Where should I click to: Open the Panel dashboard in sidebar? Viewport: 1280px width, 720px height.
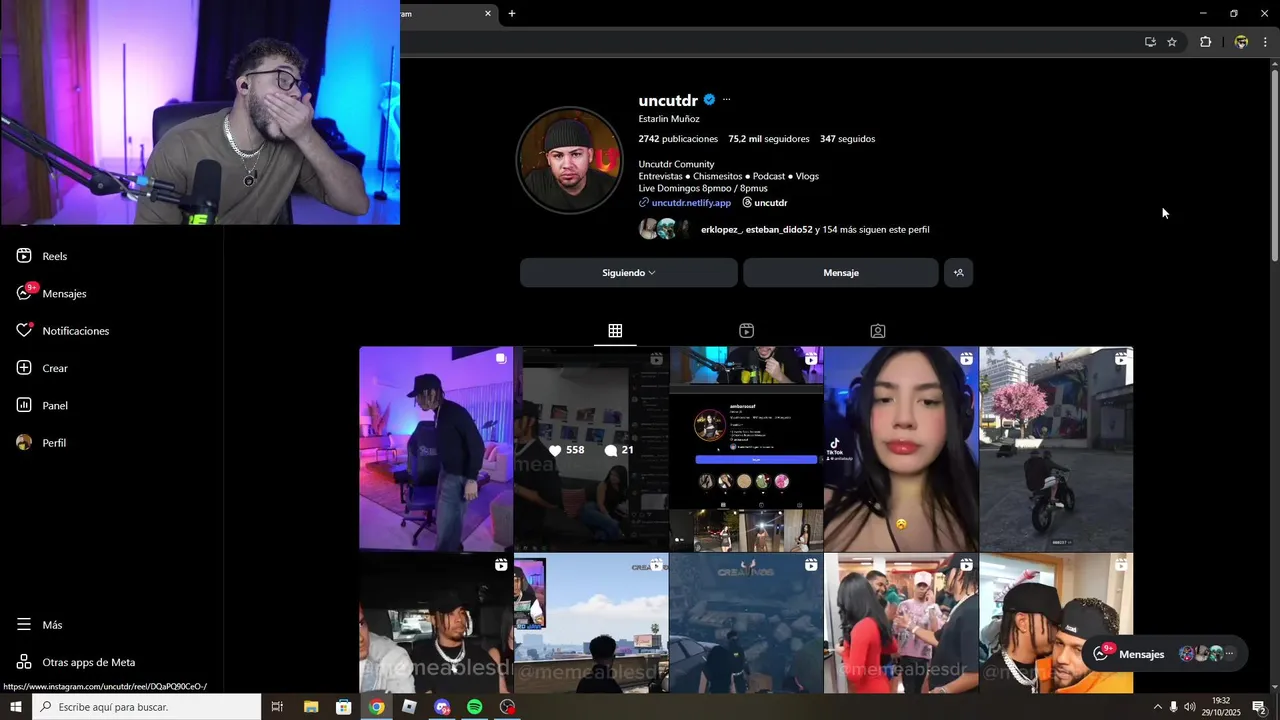pyautogui.click(x=42, y=405)
